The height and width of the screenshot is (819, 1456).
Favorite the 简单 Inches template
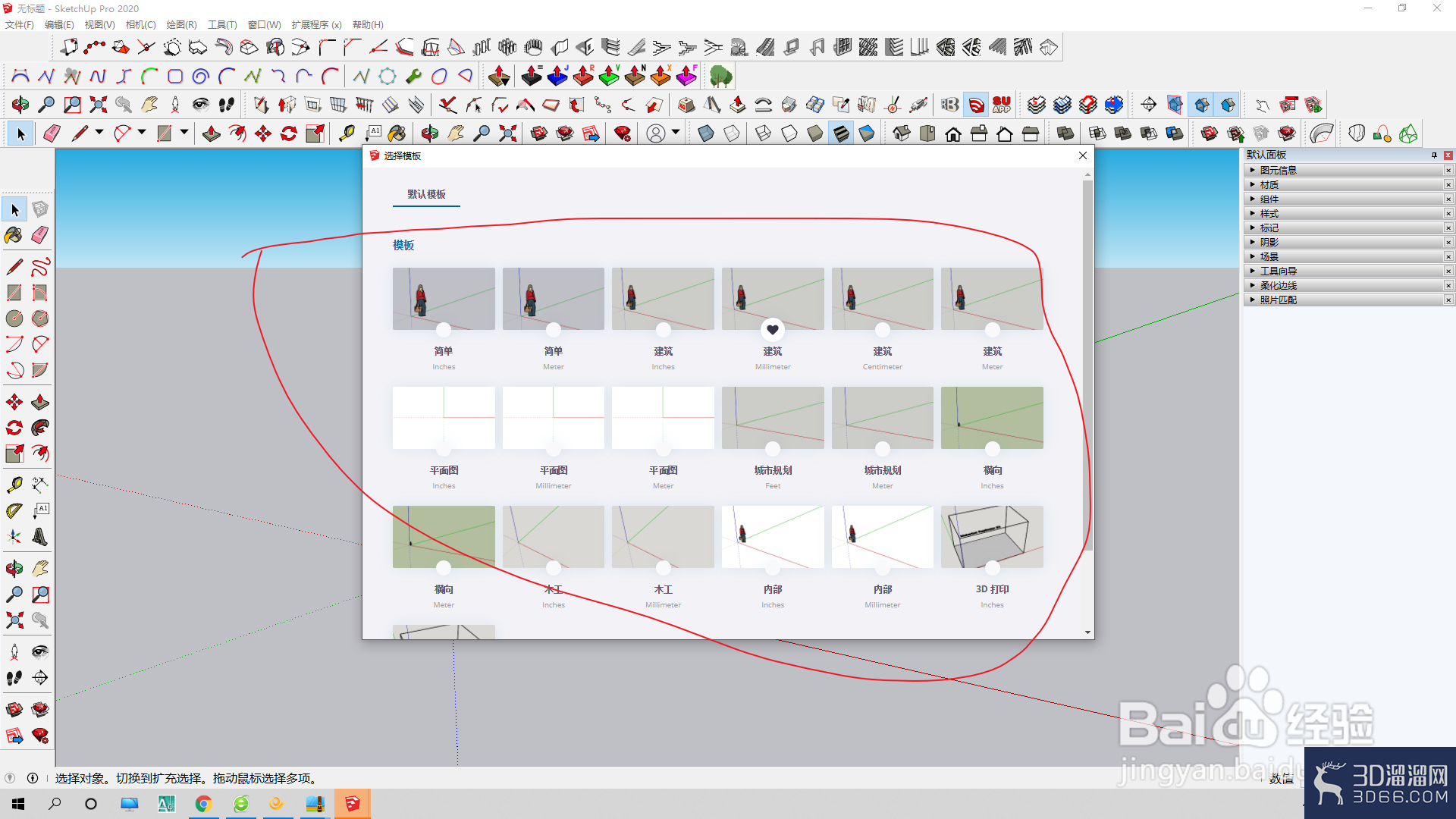444,330
